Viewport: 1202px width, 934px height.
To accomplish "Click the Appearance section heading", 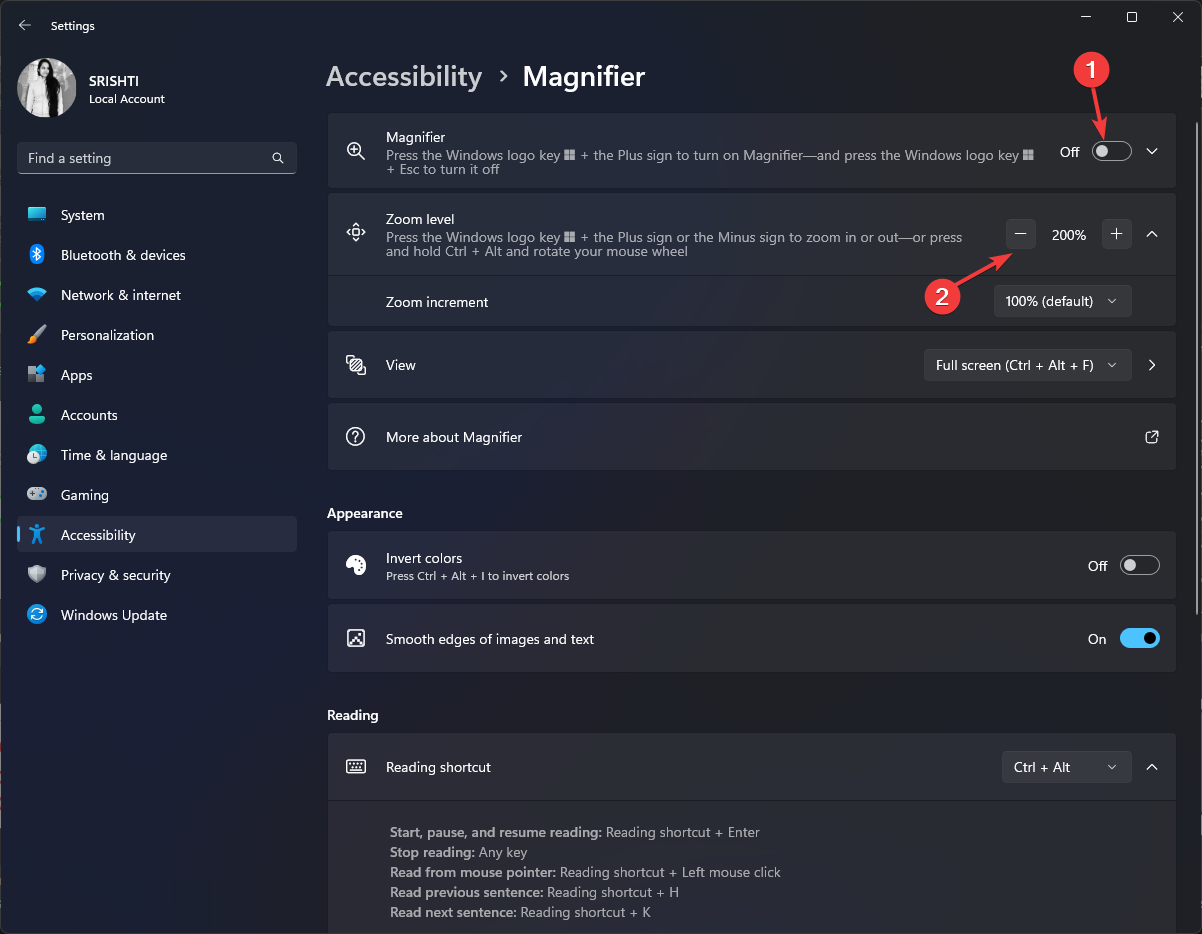I will [x=365, y=513].
